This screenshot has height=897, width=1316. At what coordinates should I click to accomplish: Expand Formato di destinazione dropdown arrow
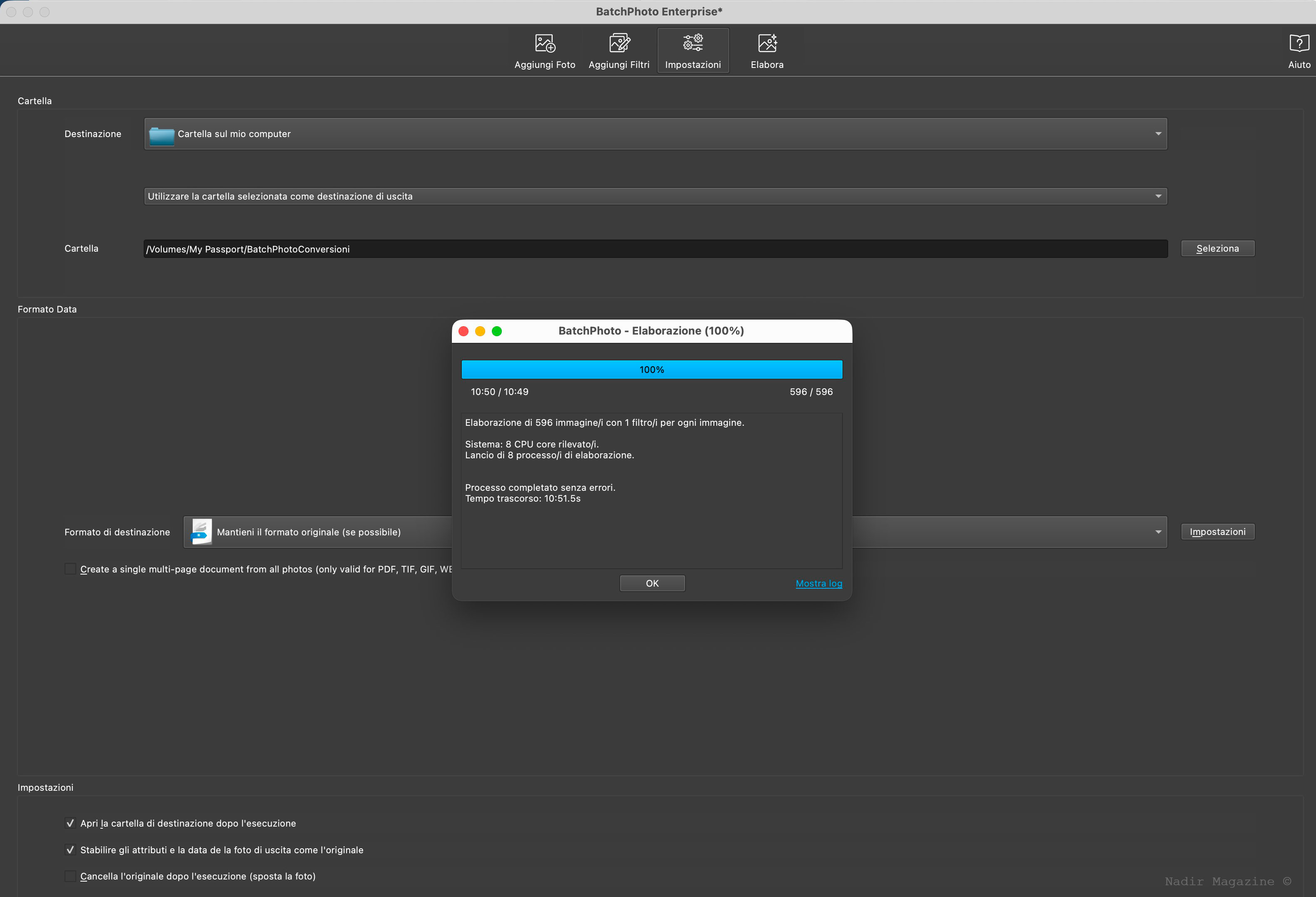tap(1158, 532)
